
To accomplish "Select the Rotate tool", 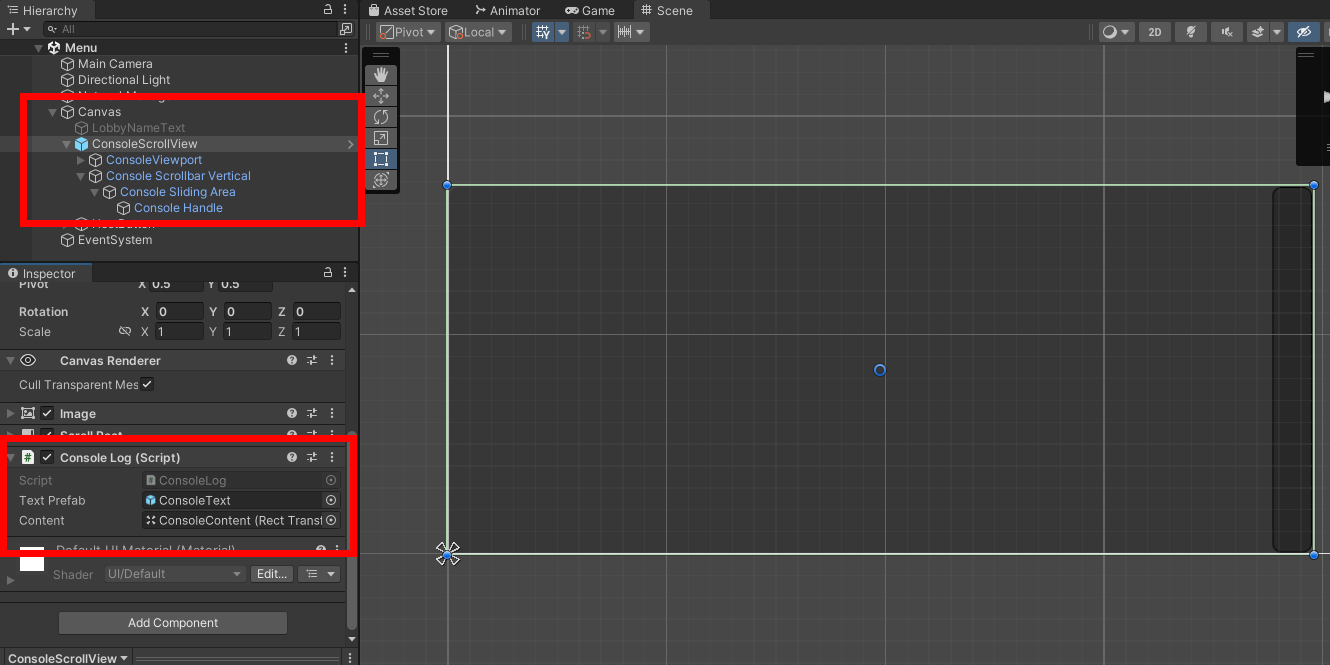I will (380, 117).
